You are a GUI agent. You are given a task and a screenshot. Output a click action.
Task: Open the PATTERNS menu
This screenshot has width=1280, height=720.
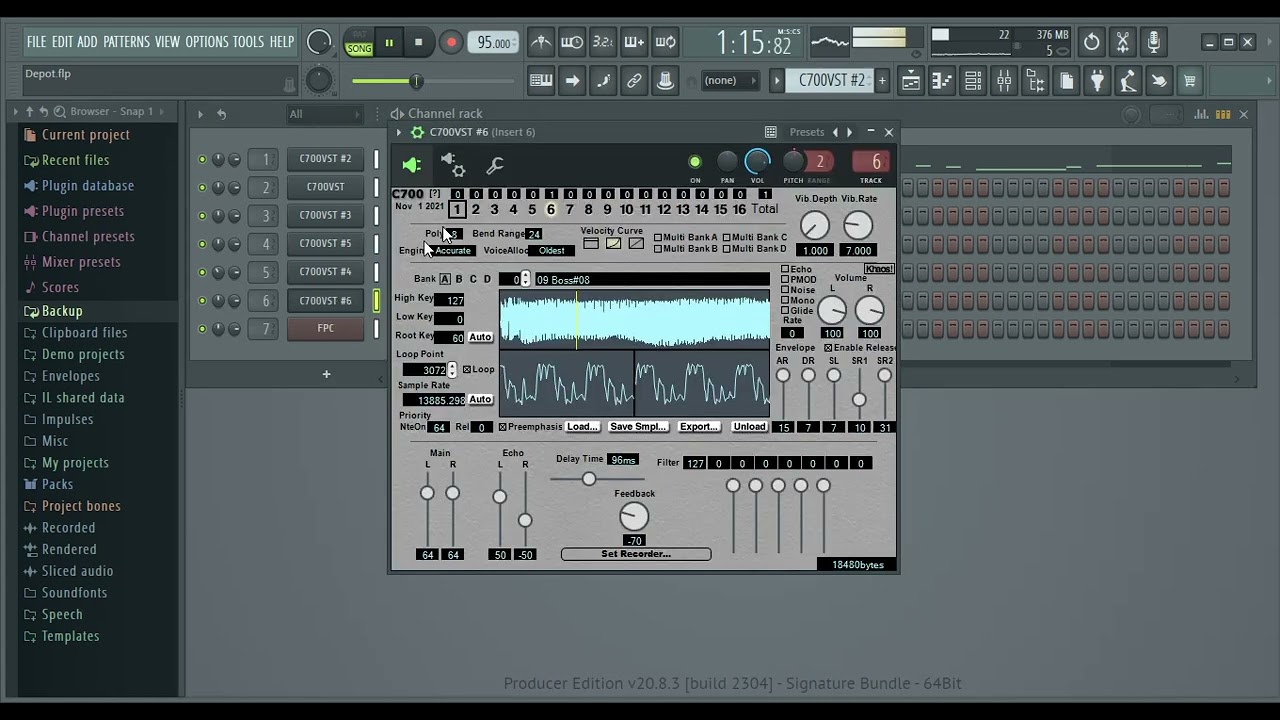tap(126, 42)
